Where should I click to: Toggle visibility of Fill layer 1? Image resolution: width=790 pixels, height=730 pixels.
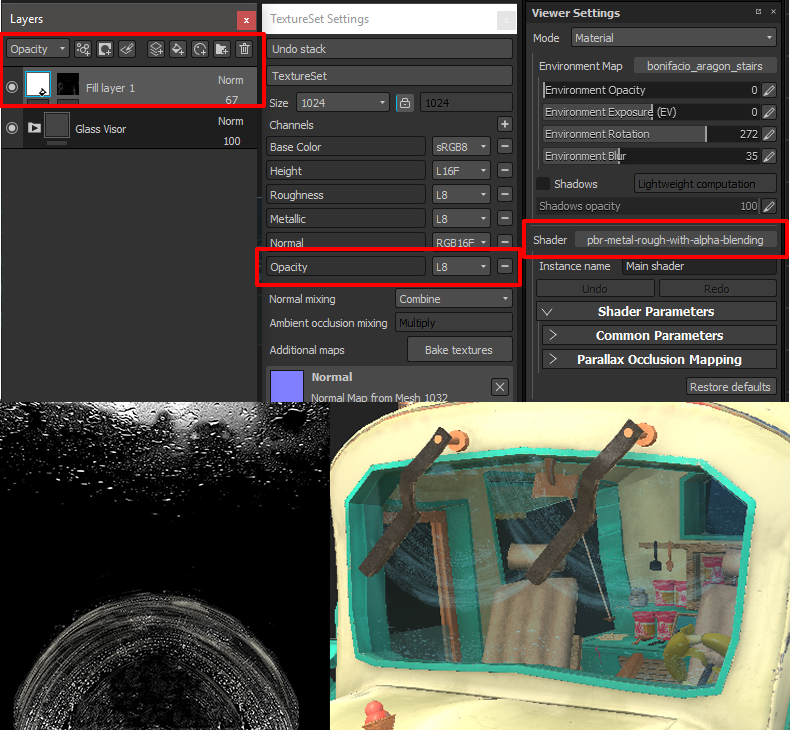[x=12, y=87]
